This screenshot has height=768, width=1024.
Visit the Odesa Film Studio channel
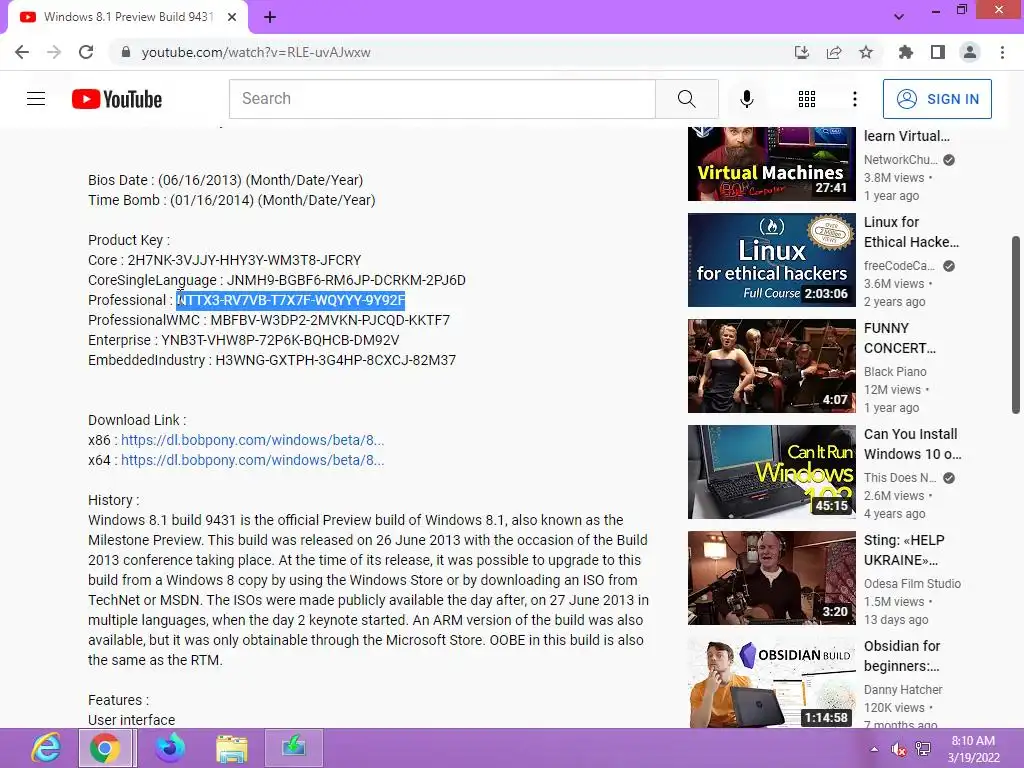(x=912, y=584)
